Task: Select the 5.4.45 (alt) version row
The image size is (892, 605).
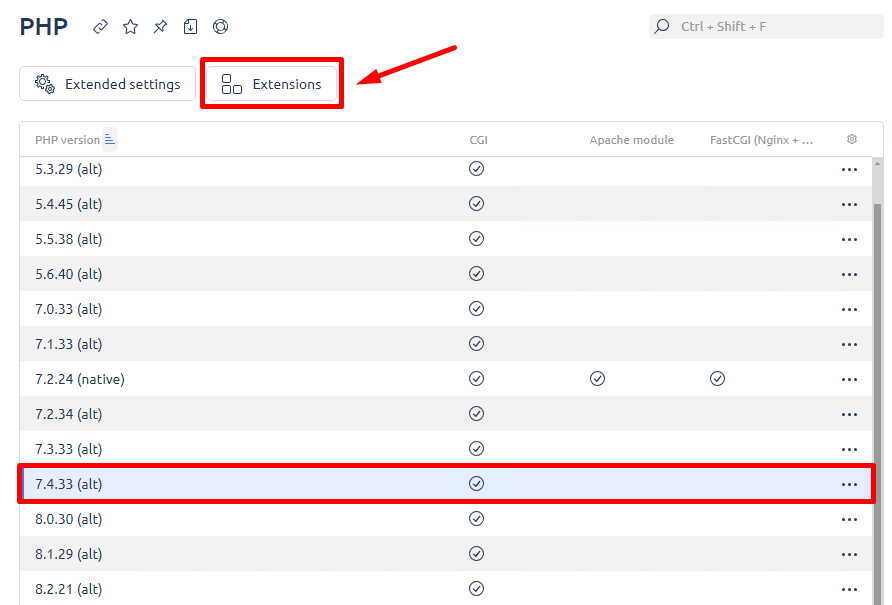Action: [x=445, y=204]
